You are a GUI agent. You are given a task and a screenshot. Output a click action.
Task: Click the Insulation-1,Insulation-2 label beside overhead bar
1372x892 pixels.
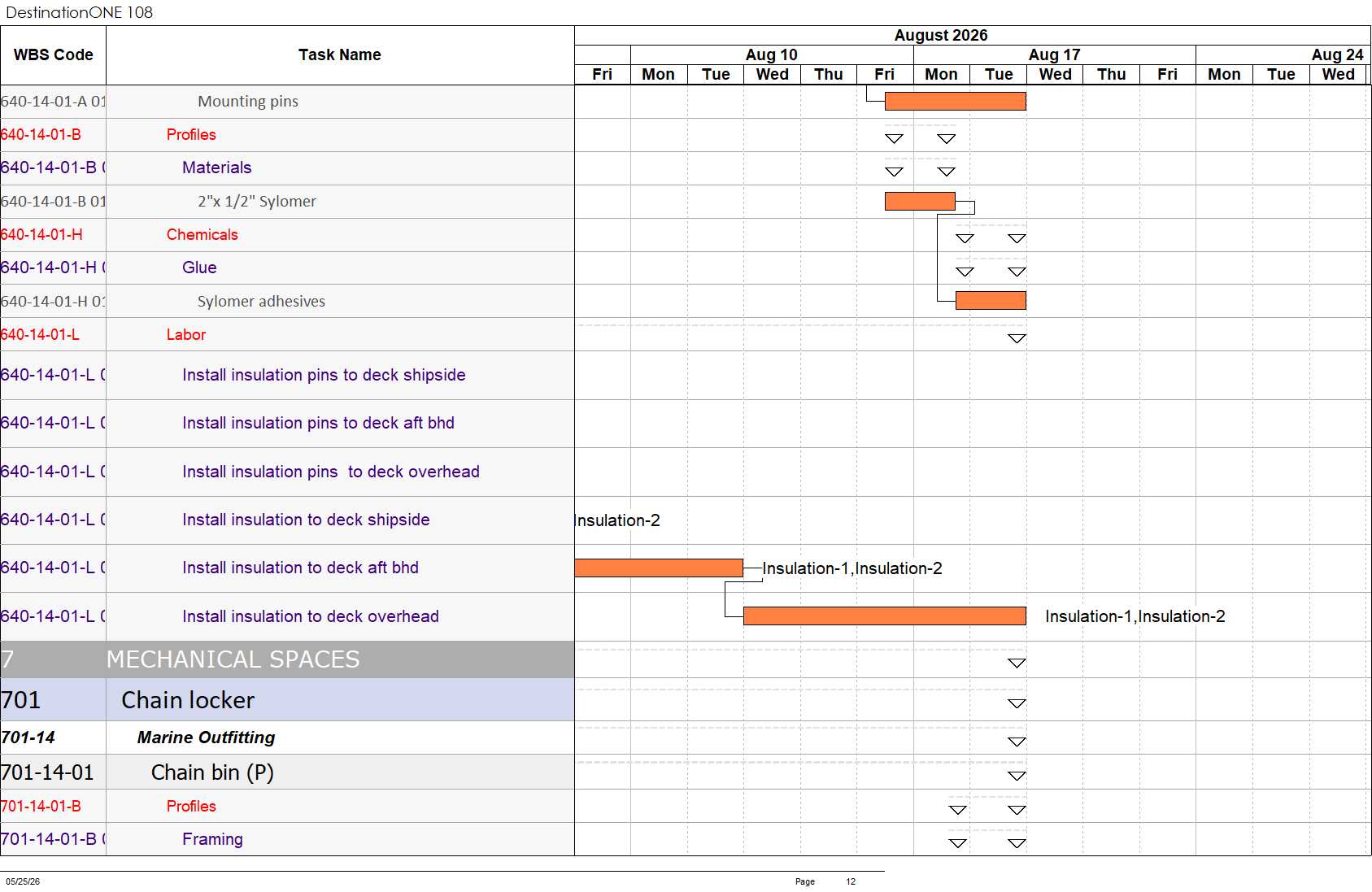[1135, 616]
